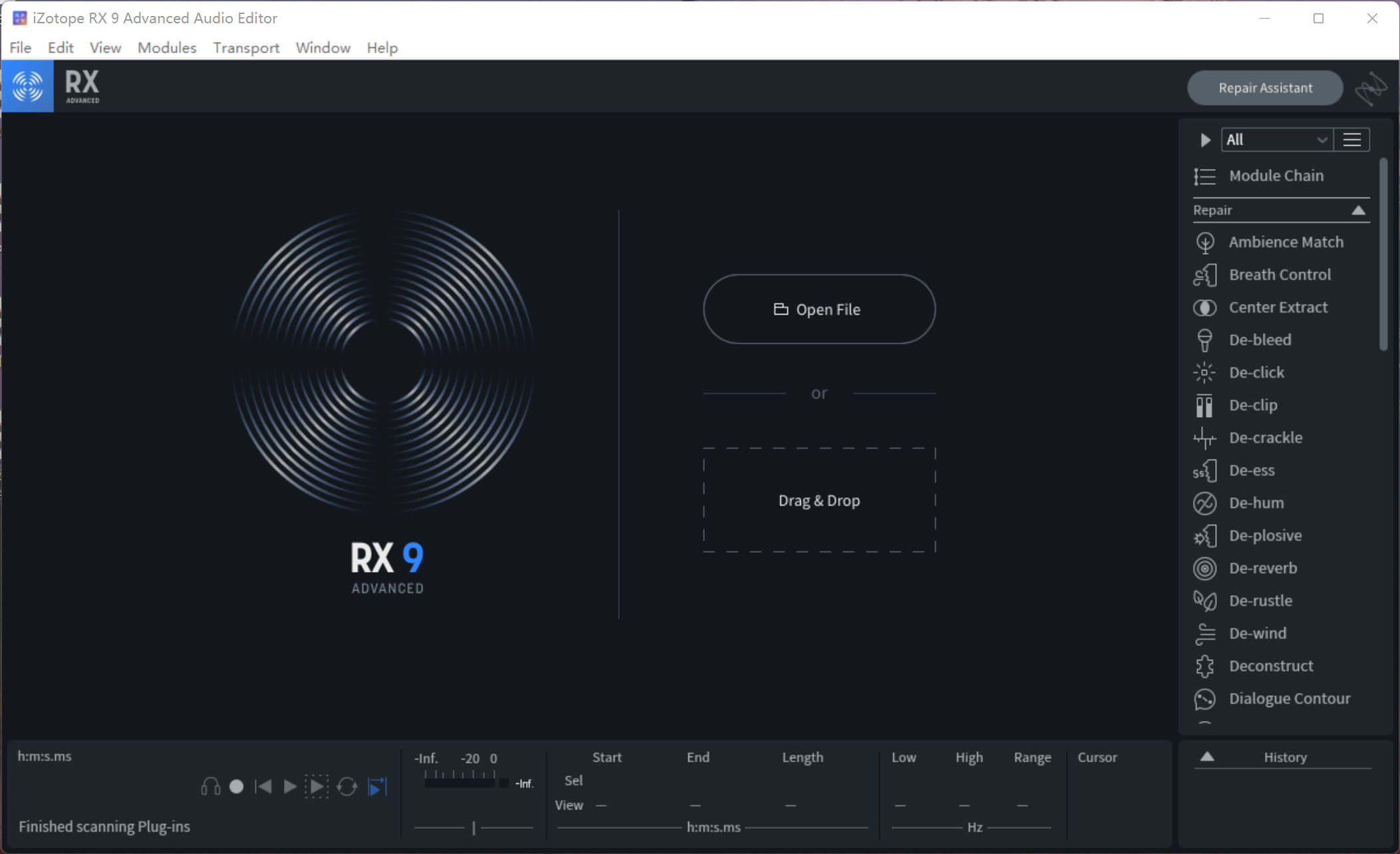Screen dimensions: 1400x854
Task: Select the Breath Control module
Action: click(1279, 274)
